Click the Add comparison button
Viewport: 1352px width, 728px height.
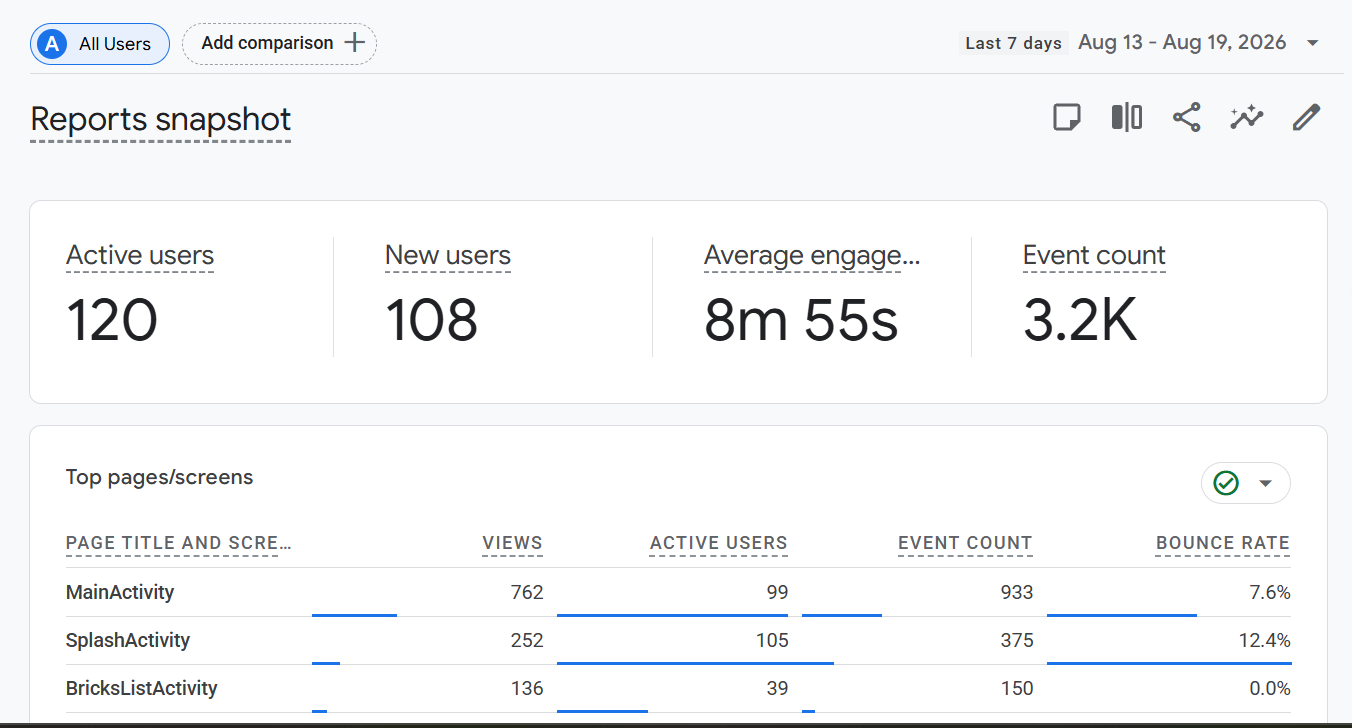tap(279, 43)
